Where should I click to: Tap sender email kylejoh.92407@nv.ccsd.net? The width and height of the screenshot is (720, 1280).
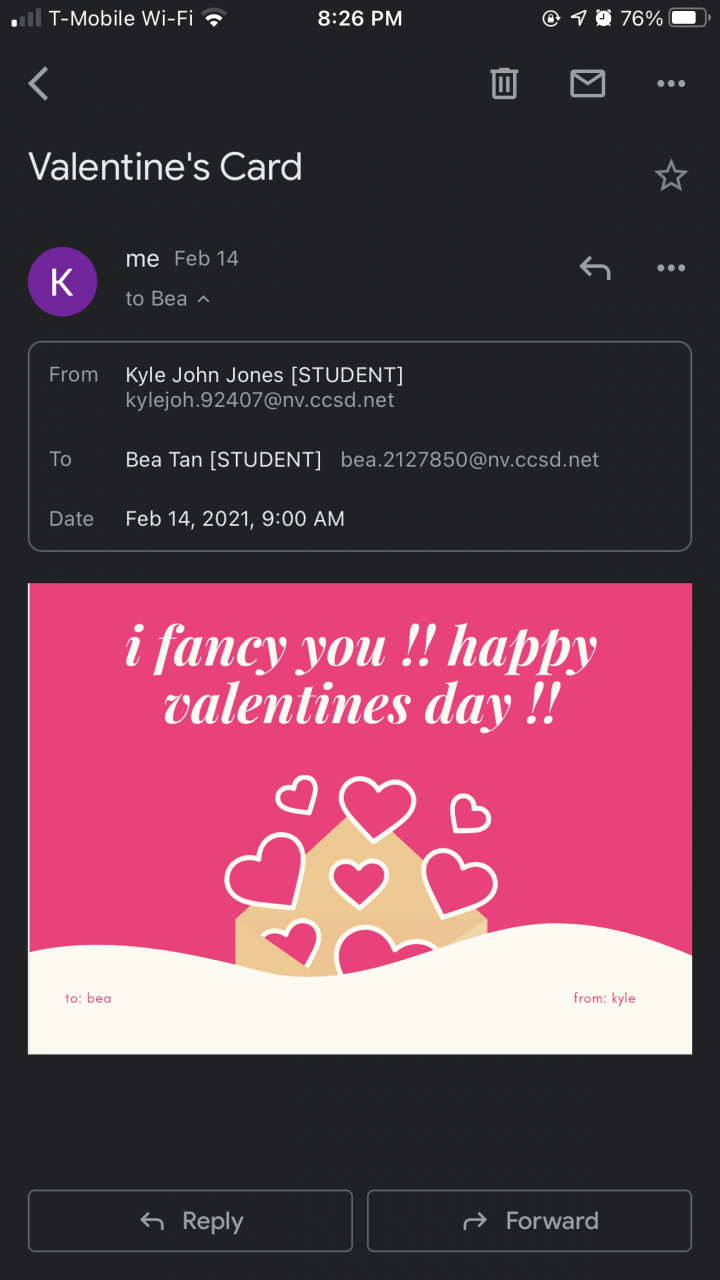click(260, 400)
